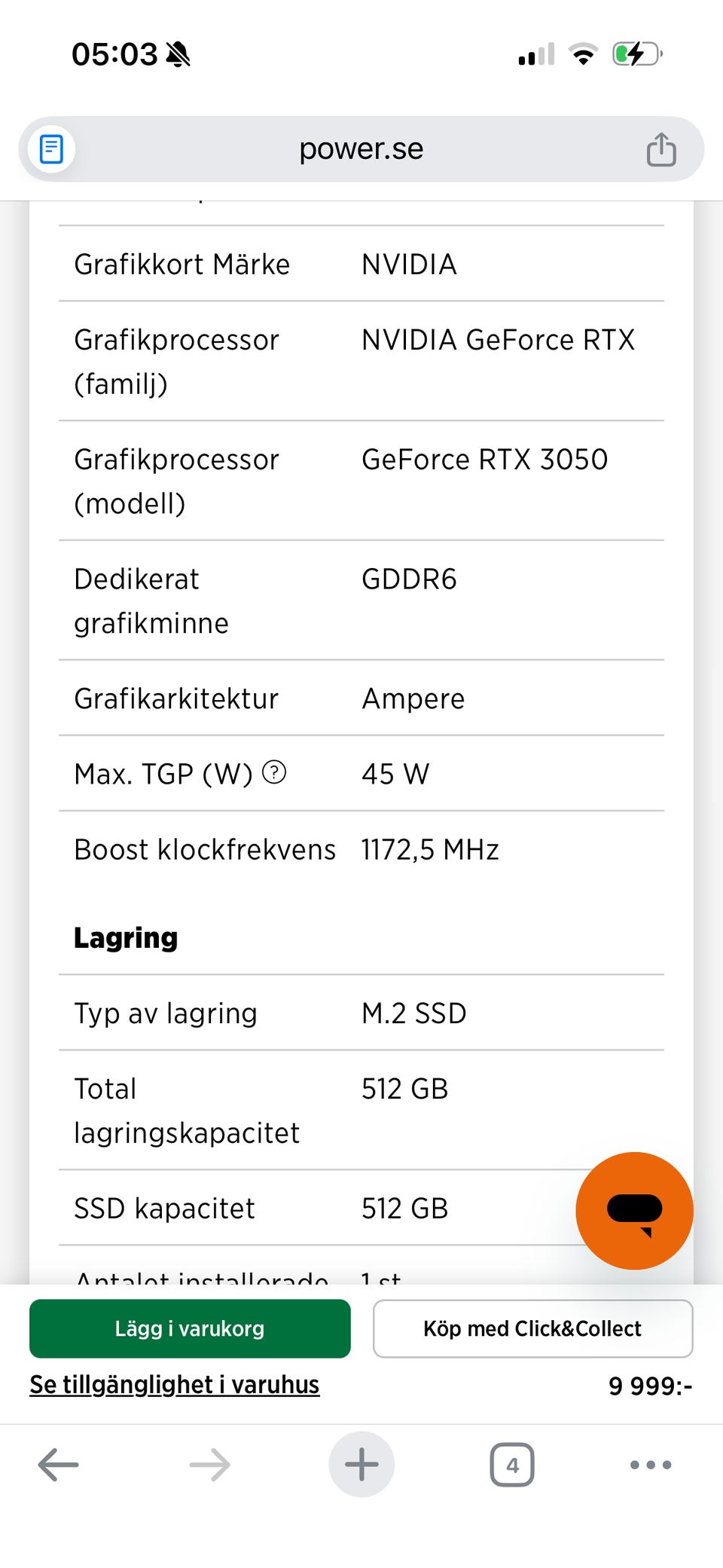Open reader mode page icon
723x1568 pixels.
(x=51, y=148)
